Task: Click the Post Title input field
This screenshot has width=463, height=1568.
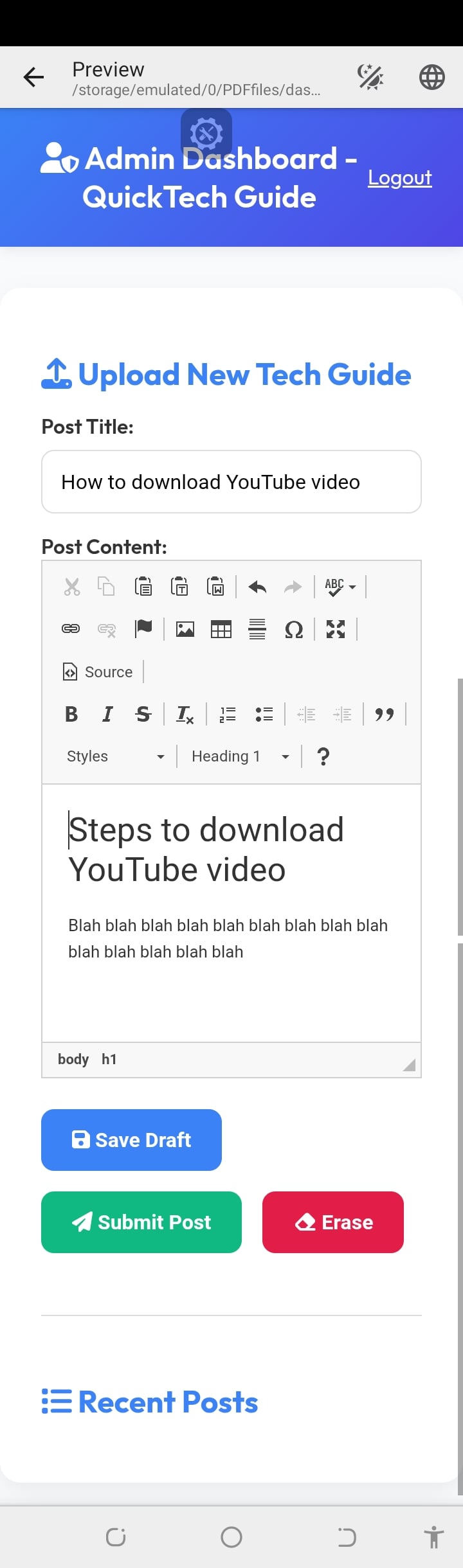Action: (x=232, y=482)
